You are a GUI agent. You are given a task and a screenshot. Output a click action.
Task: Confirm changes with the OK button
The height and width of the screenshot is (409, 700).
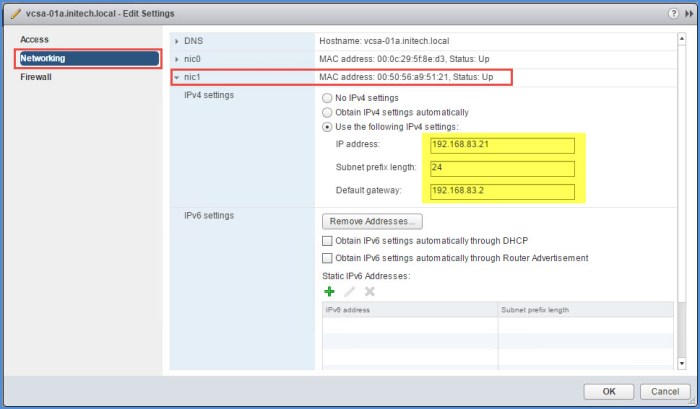[608, 392]
